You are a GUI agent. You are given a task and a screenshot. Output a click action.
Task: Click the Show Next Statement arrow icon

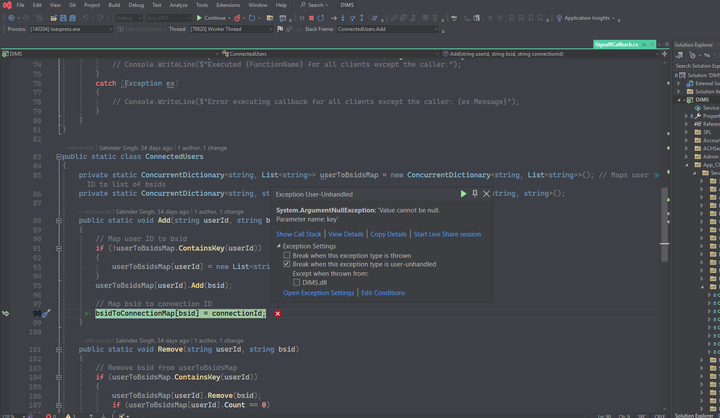pos(334,18)
